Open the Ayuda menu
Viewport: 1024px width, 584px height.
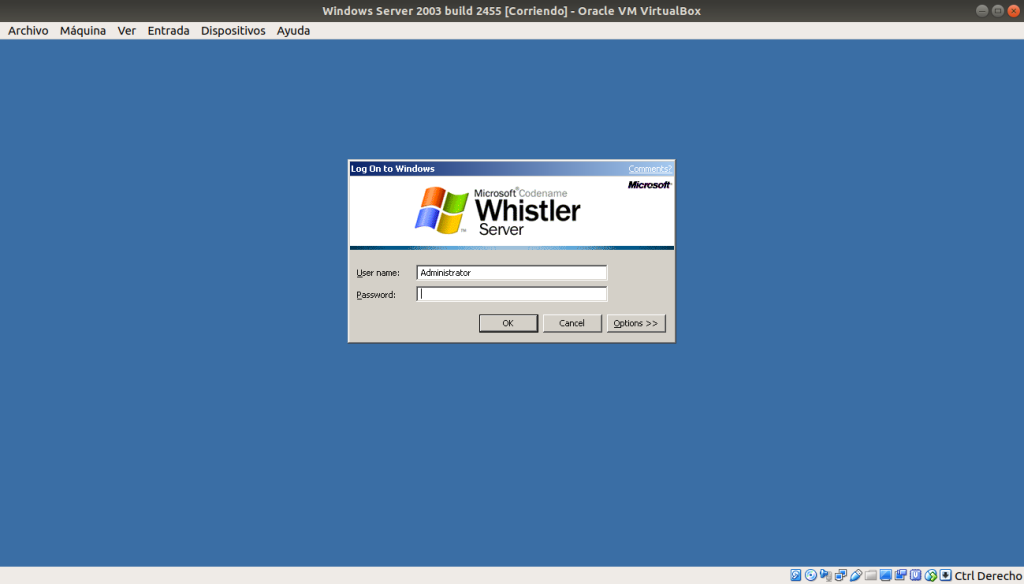(293, 31)
